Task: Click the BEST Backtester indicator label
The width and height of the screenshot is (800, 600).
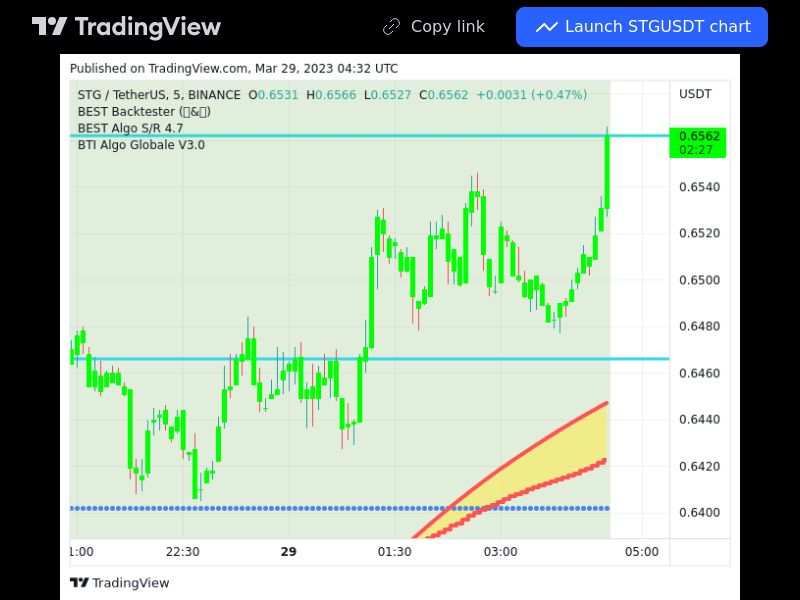Action: [144, 111]
